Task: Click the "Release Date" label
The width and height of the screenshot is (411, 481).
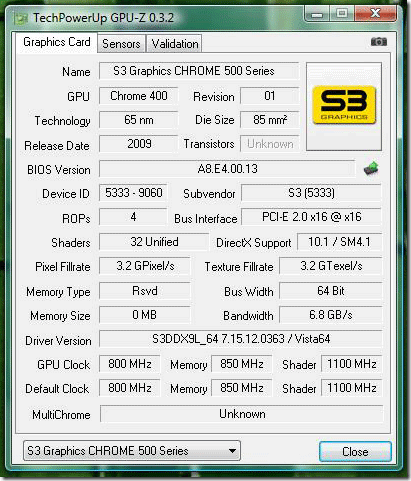Action: [57, 146]
